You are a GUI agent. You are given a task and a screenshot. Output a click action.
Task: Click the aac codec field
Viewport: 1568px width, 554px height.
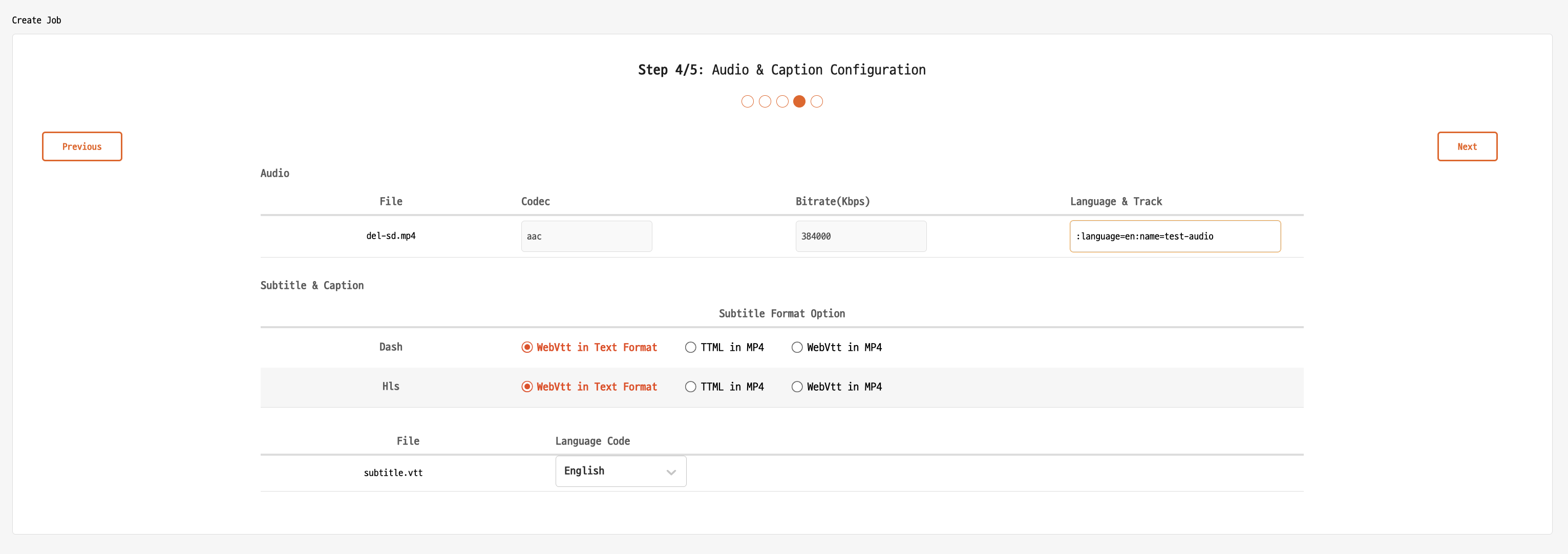click(586, 236)
